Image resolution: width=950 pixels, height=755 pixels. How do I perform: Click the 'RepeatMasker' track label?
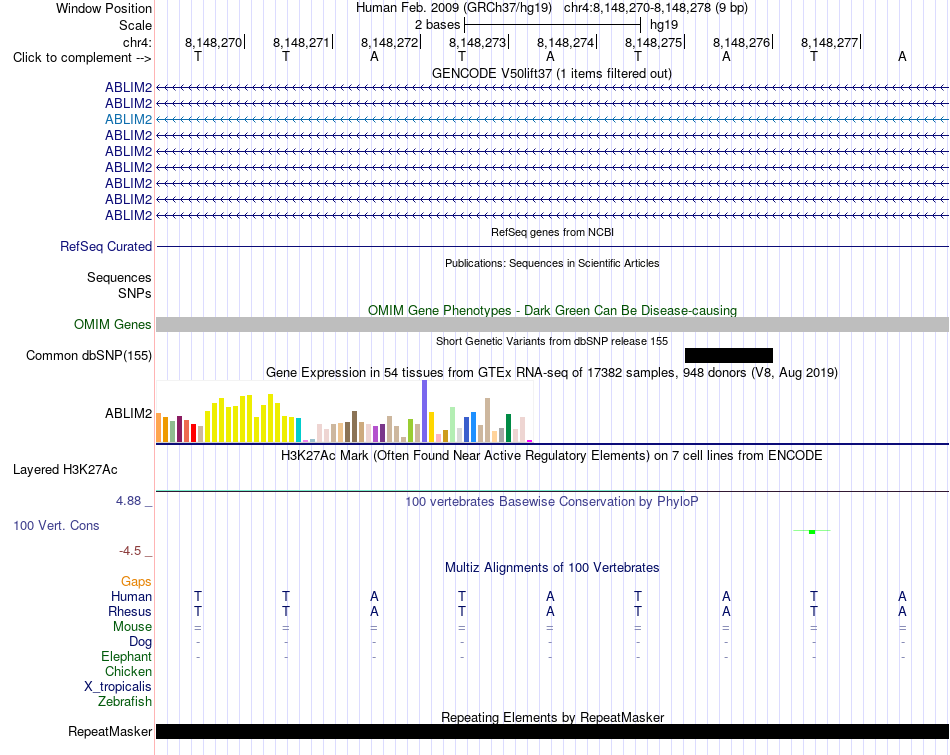tap(110, 731)
